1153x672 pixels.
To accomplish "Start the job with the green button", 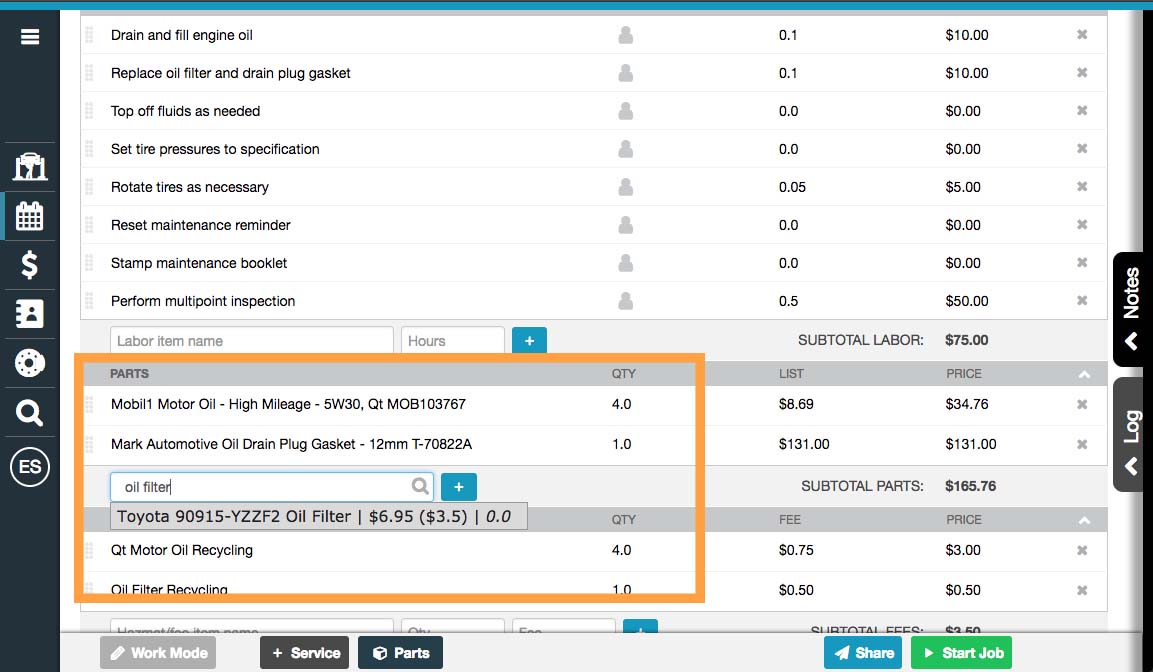I will (x=961, y=652).
